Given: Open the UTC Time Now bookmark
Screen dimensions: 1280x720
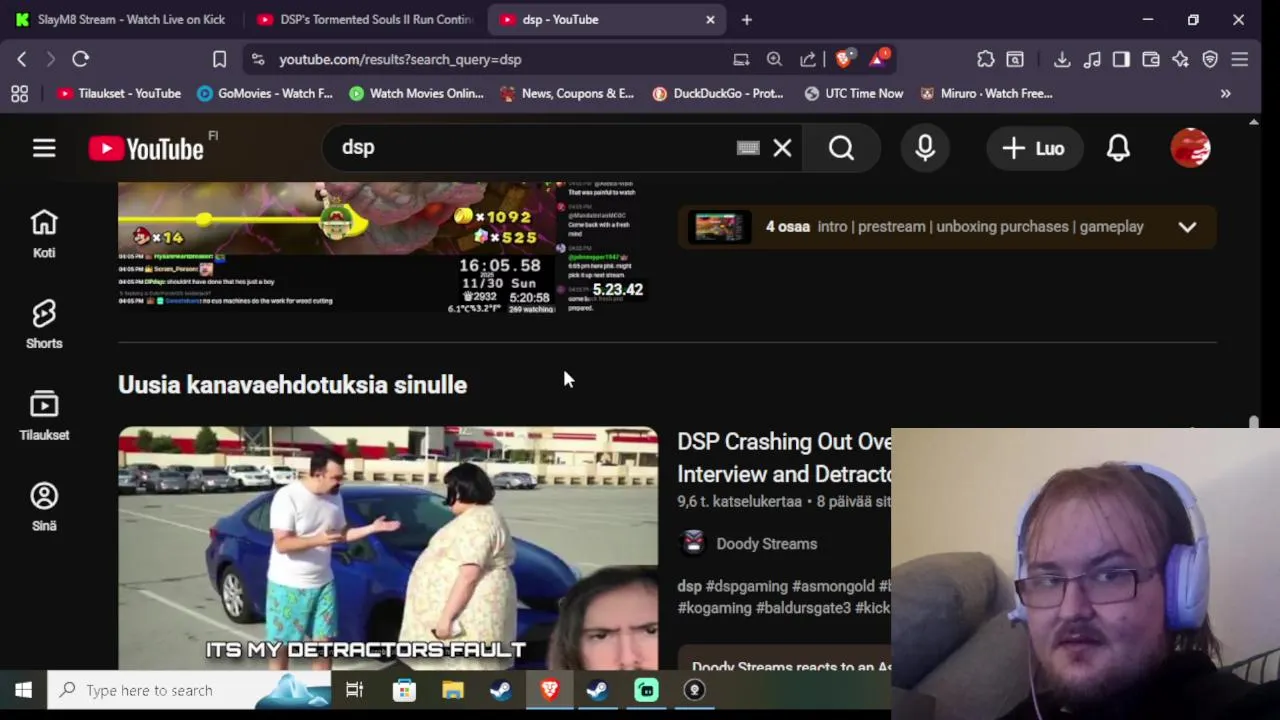Looking at the screenshot, I should click(x=854, y=93).
